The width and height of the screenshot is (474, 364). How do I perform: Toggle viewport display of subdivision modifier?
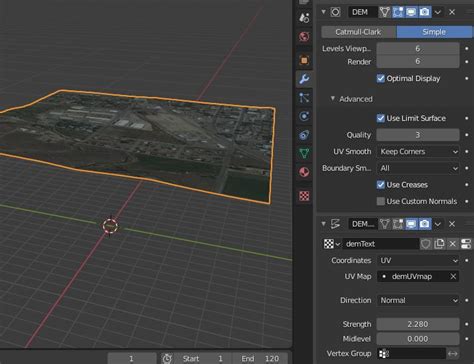(x=411, y=12)
